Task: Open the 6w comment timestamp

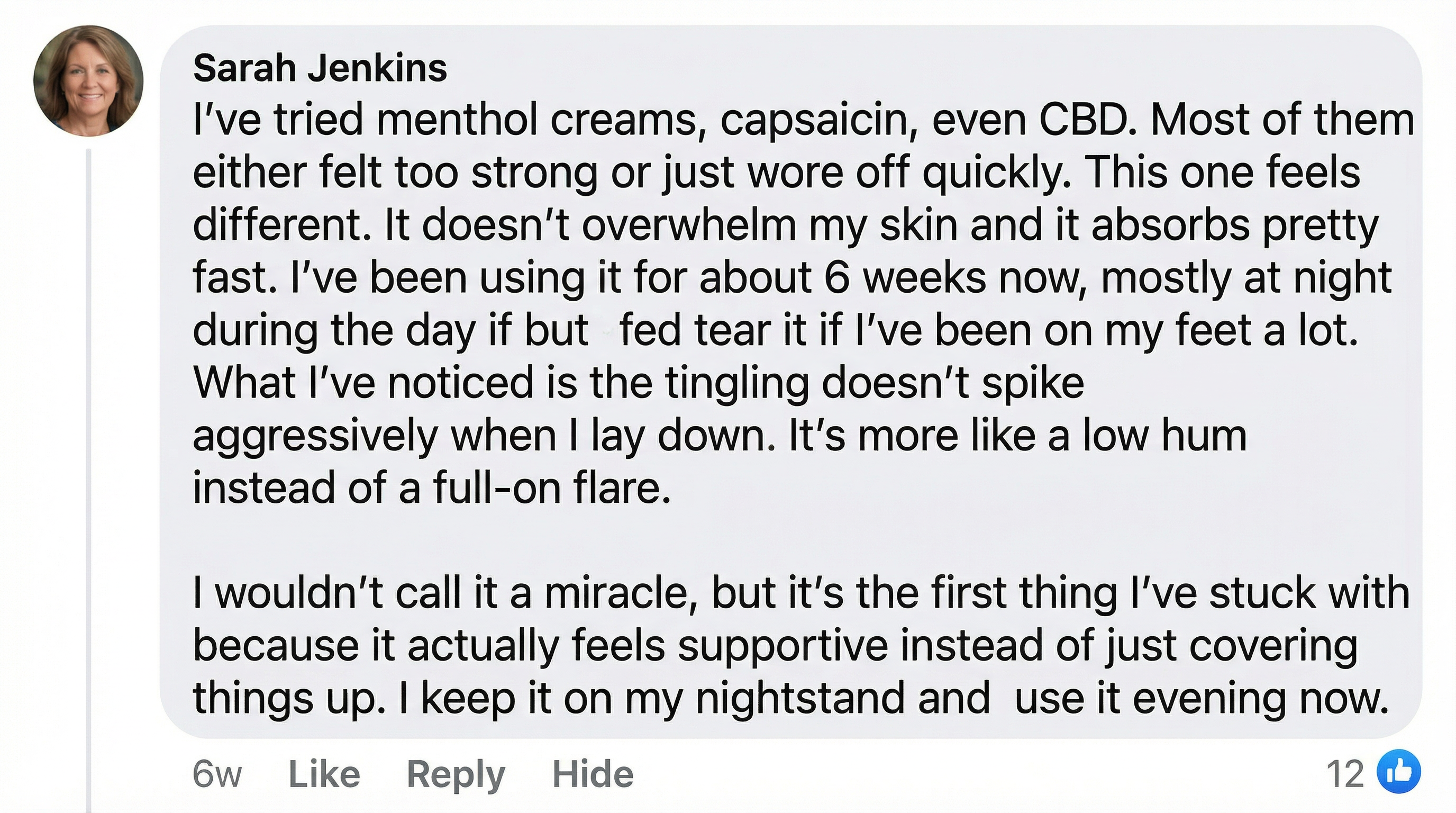Action: pyautogui.click(x=217, y=774)
